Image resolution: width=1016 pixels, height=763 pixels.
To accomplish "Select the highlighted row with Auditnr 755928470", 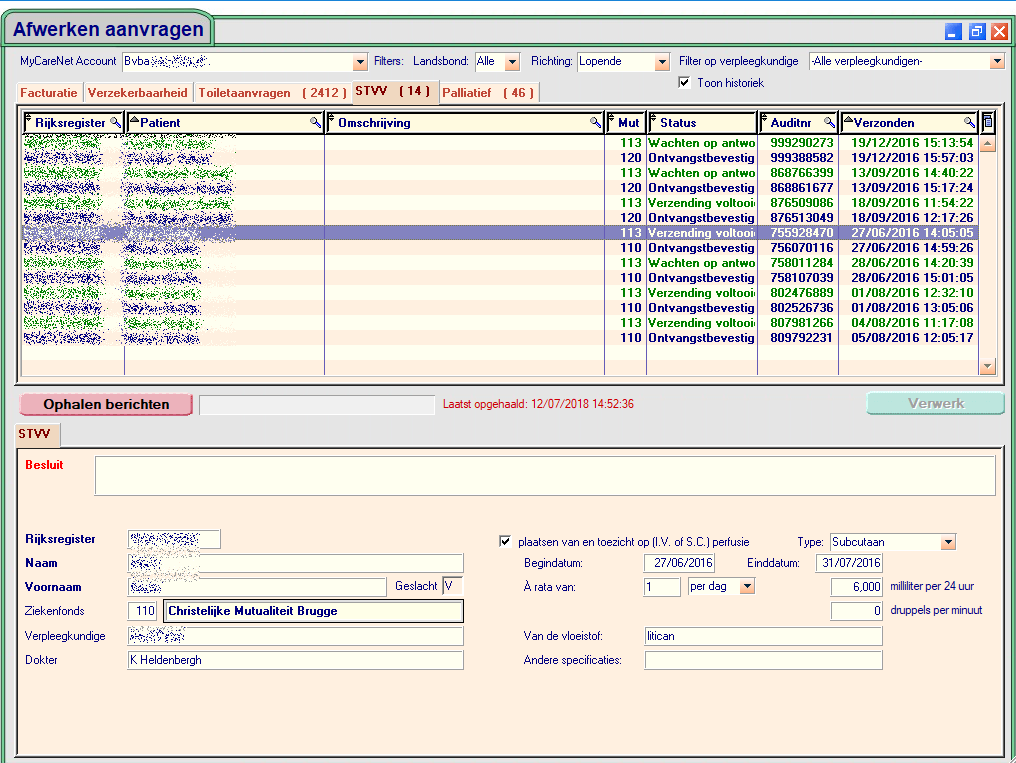I will click(500, 233).
